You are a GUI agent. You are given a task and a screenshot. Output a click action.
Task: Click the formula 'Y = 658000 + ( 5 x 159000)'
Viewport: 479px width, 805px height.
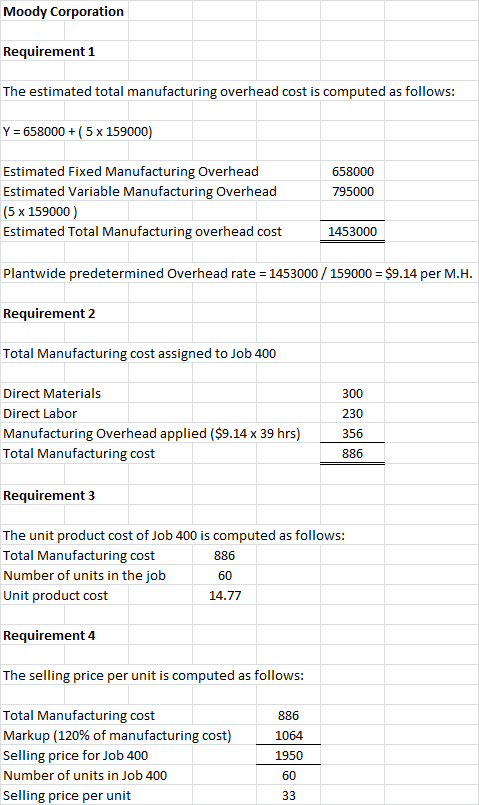[x=78, y=131]
